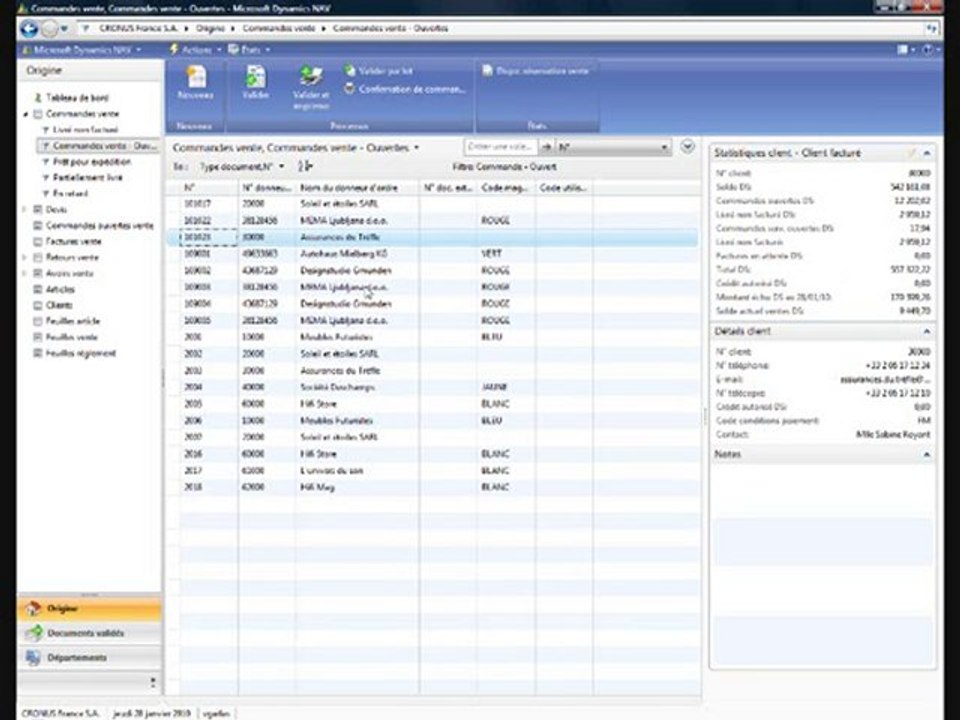Viewport: 960px width, 720px height.
Task: Click navigation pane configure chevron
Action: pyautogui.click(x=153, y=681)
